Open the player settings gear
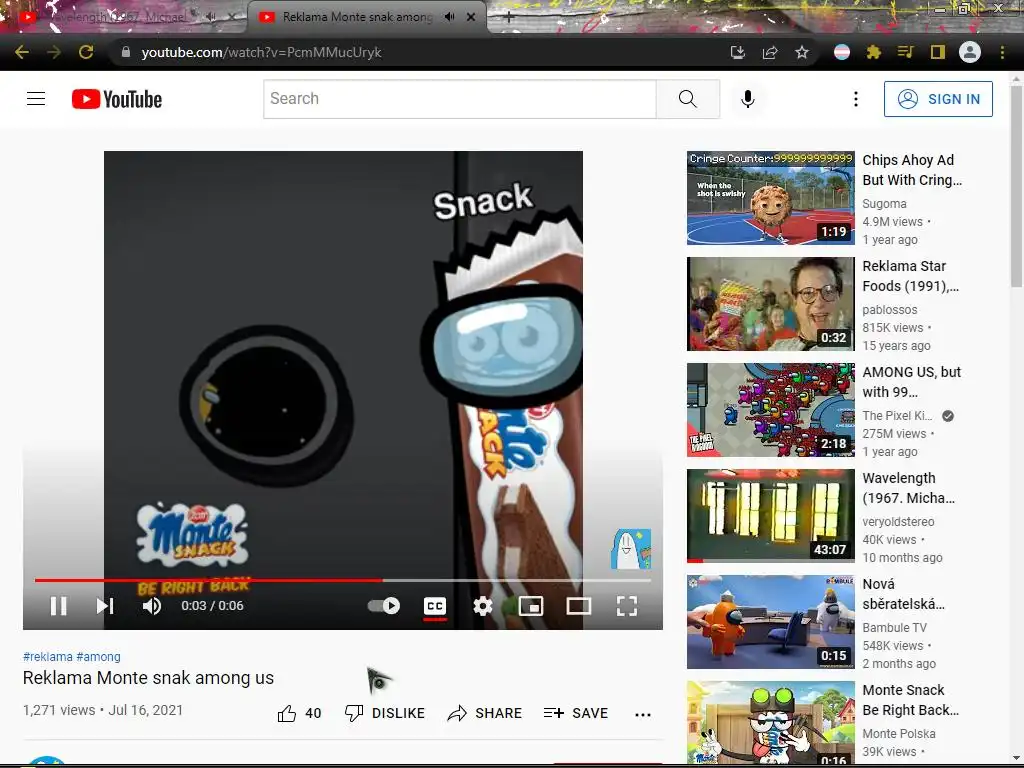1024x768 pixels. tap(483, 606)
